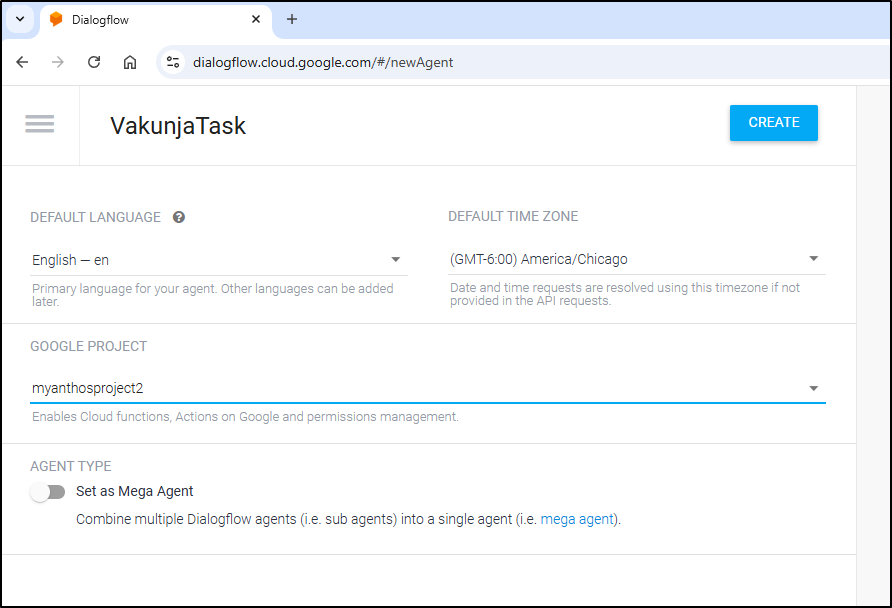892x608 pixels.
Task: View site information icon in address bar
Action: (x=173, y=62)
